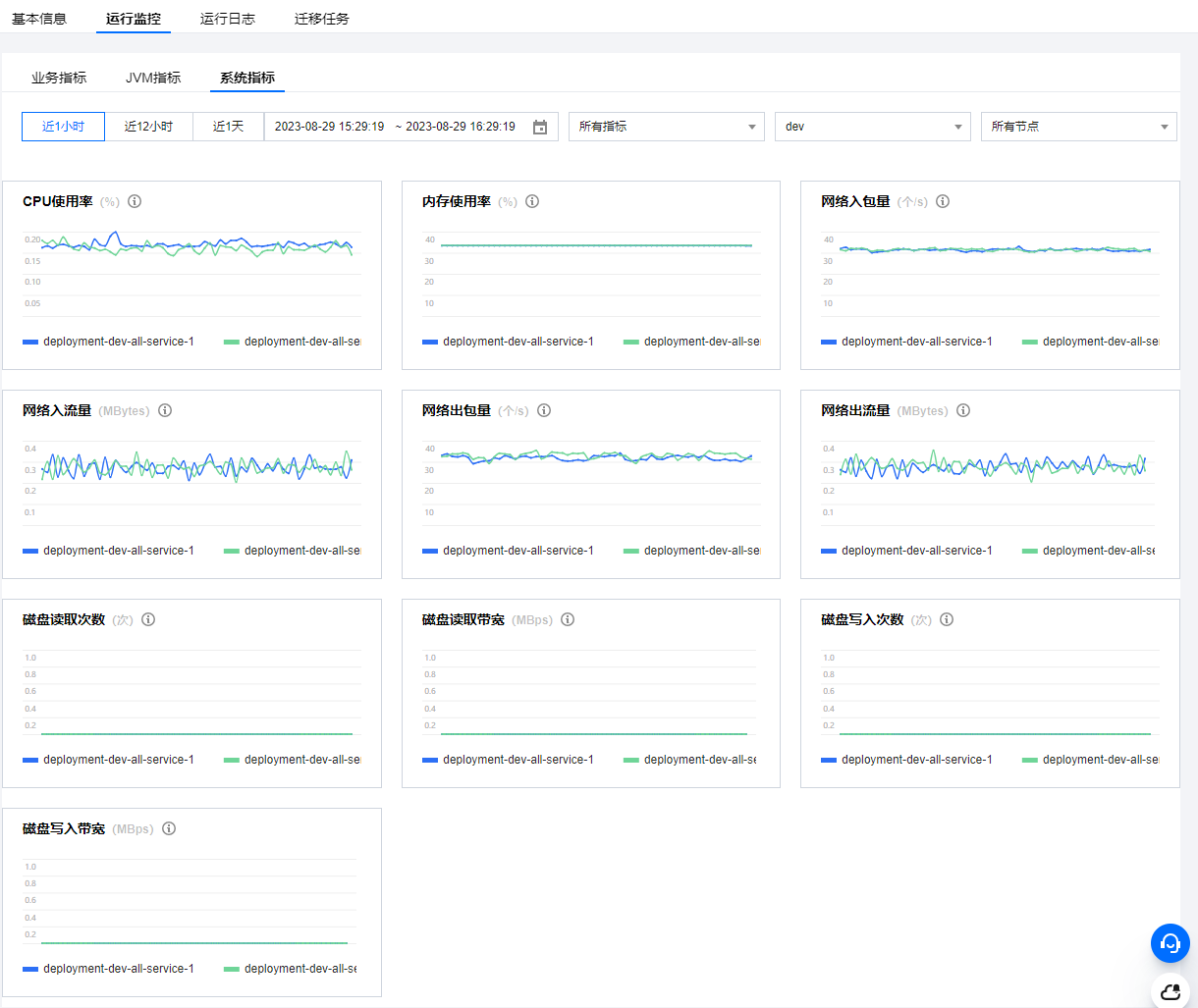Open the dev environment dropdown
The image size is (1198, 1008).
pos(873,127)
